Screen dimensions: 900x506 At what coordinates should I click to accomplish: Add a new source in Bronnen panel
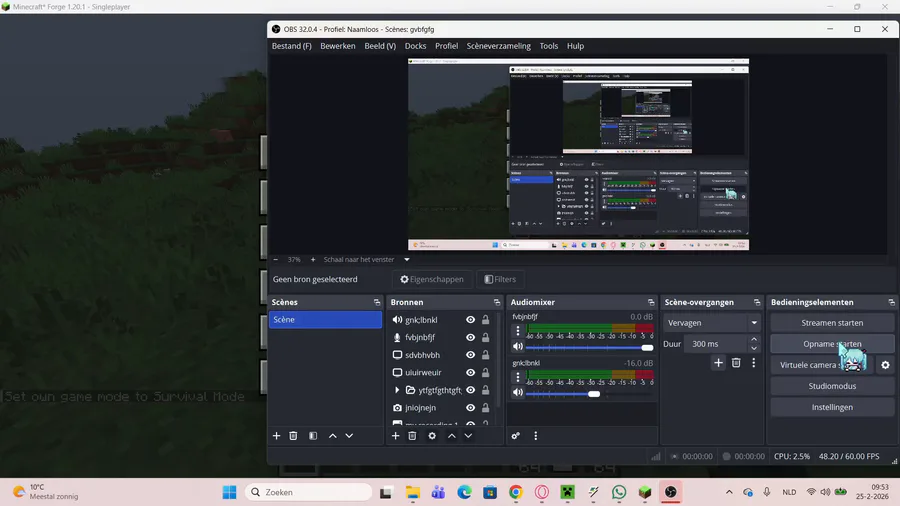click(395, 436)
